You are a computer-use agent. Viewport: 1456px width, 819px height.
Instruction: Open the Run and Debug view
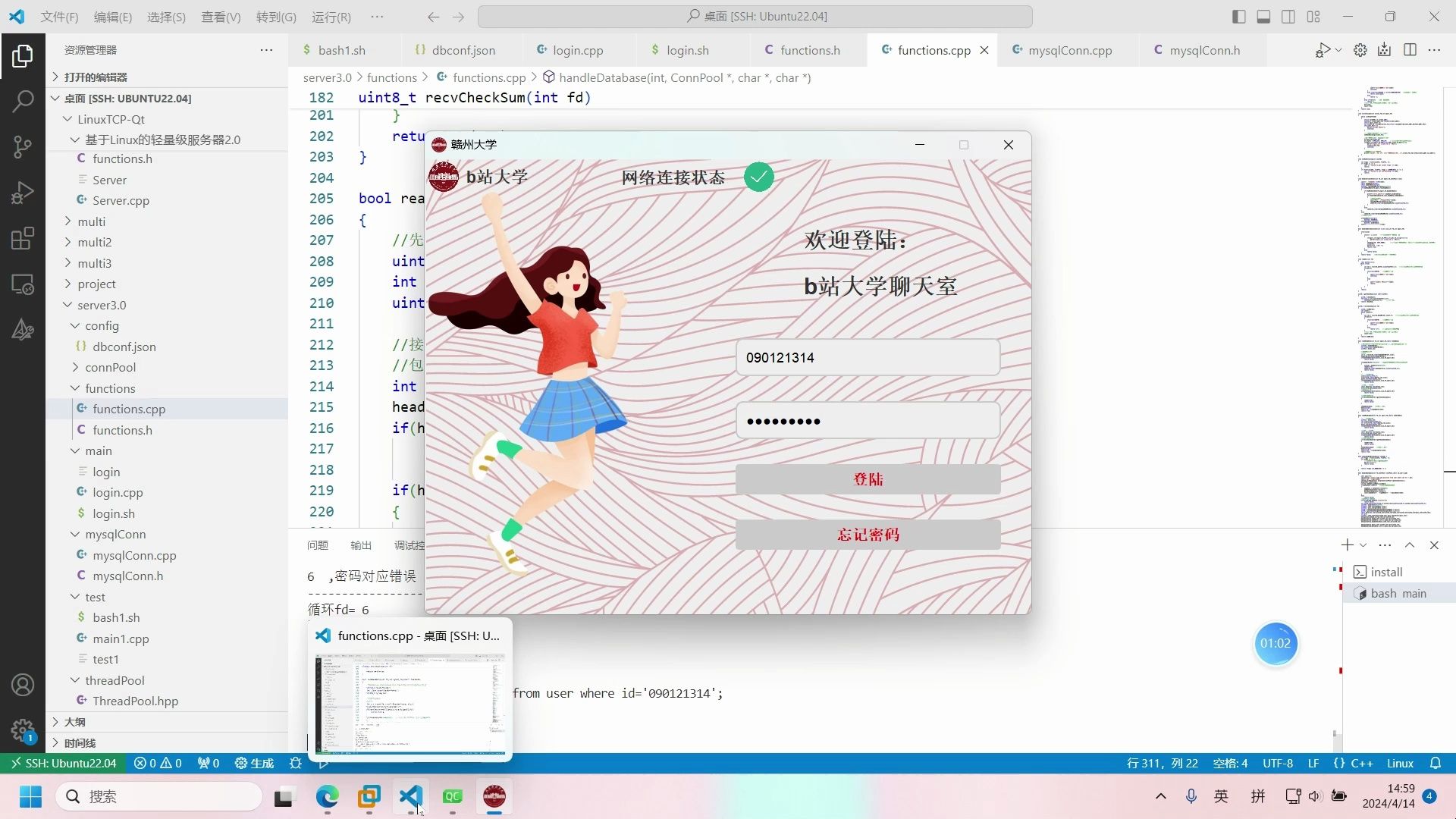23,193
